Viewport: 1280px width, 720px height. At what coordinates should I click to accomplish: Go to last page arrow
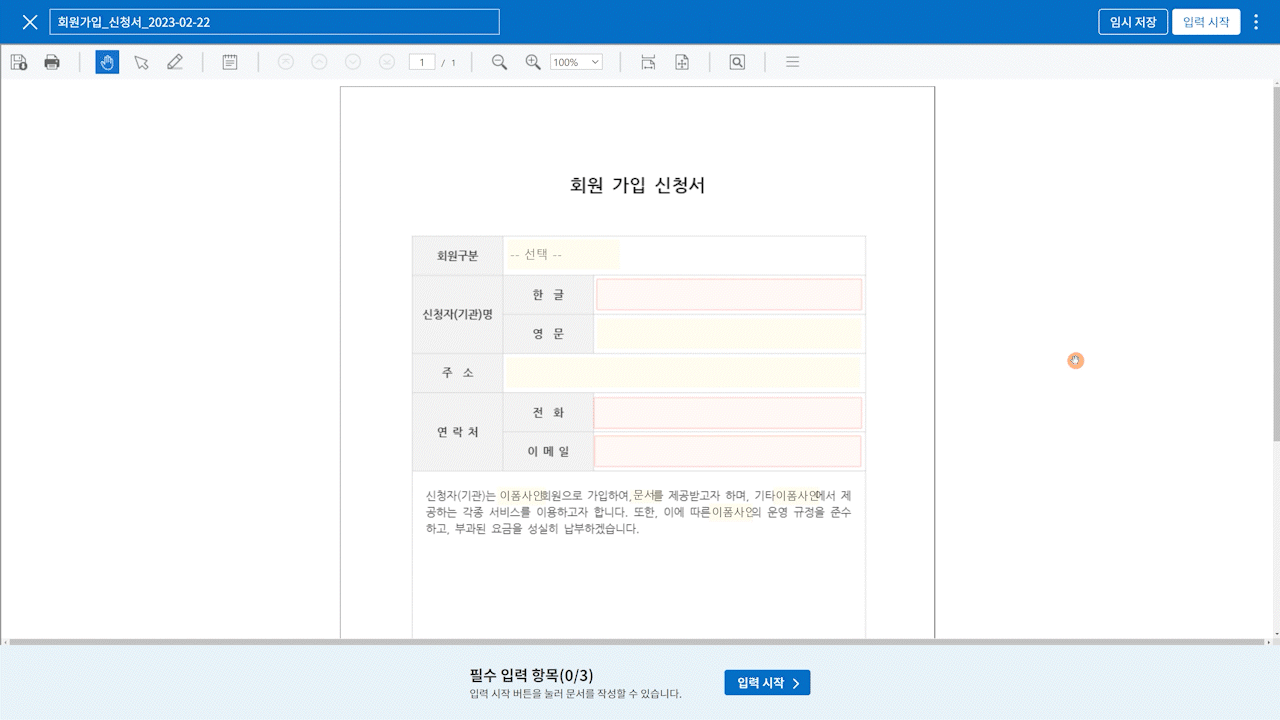tap(387, 62)
